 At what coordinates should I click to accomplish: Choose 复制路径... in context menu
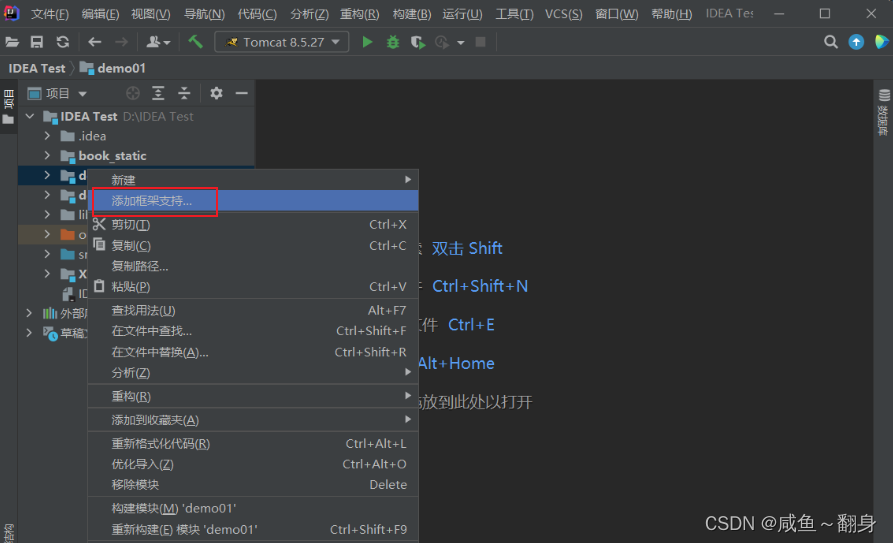(x=253, y=266)
